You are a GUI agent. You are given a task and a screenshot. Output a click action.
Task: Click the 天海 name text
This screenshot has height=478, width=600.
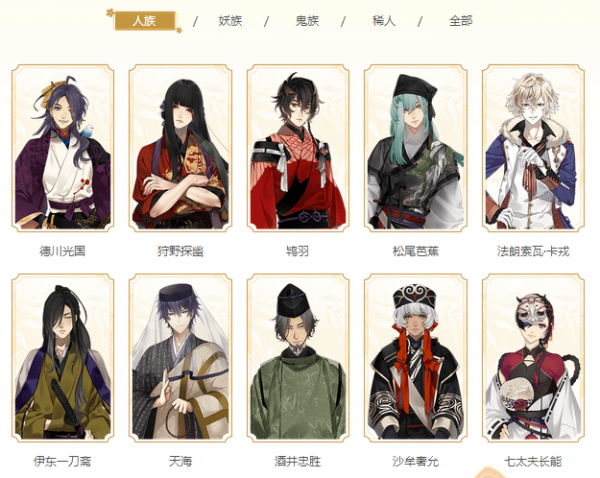pyautogui.click(x=180, y=461)
